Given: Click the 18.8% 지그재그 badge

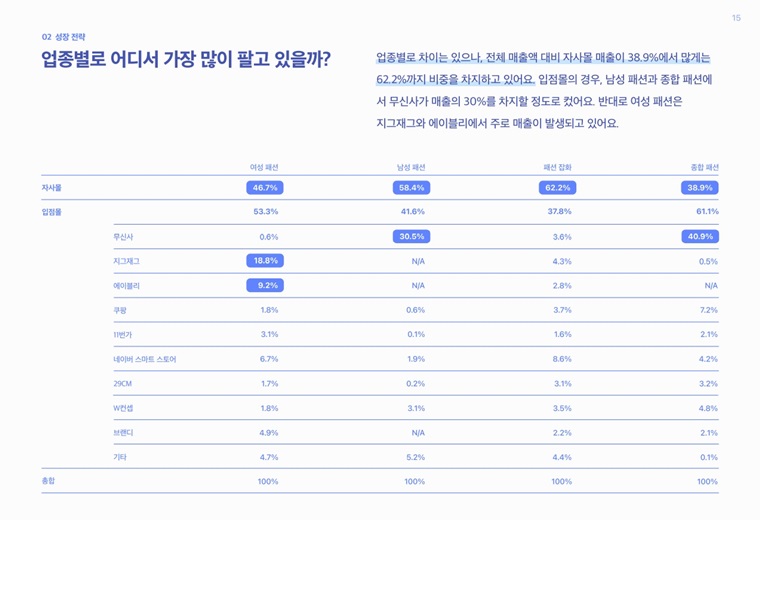Looking at the screenshot, I should [x=265, y=261].
